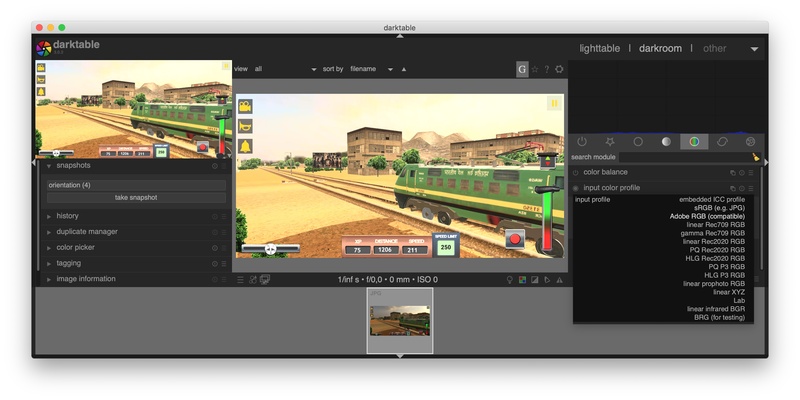This screenshot has height=400, width=800.
Task: Expand the history panel
Action: (49, 216)
